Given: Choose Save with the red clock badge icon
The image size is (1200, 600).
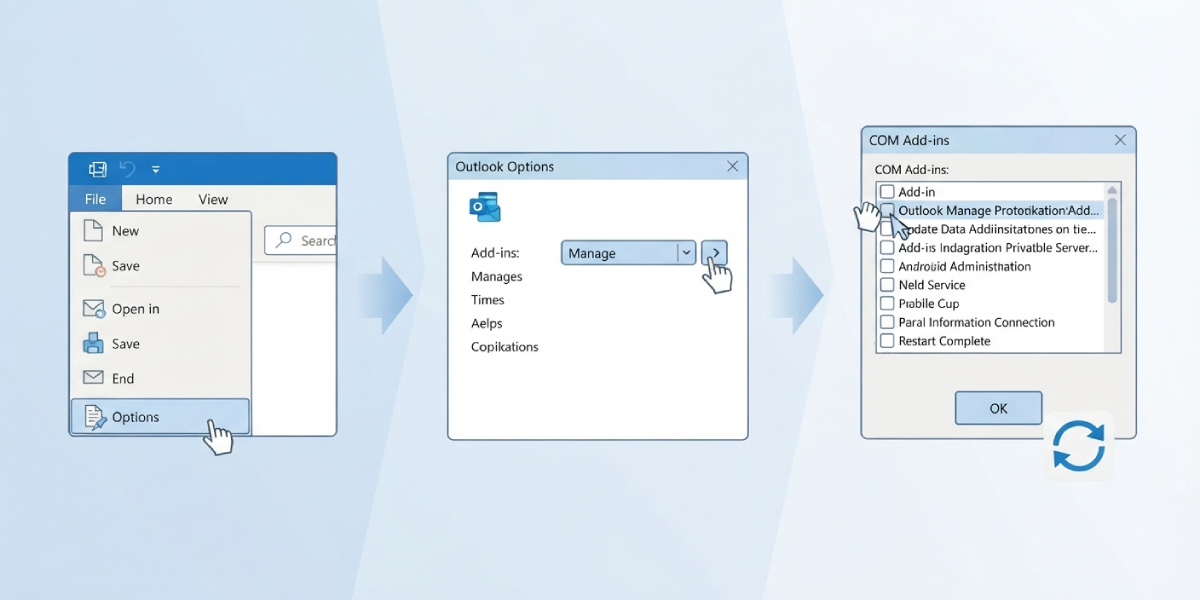Looking at the screenshot, I should tap(160, 266).
